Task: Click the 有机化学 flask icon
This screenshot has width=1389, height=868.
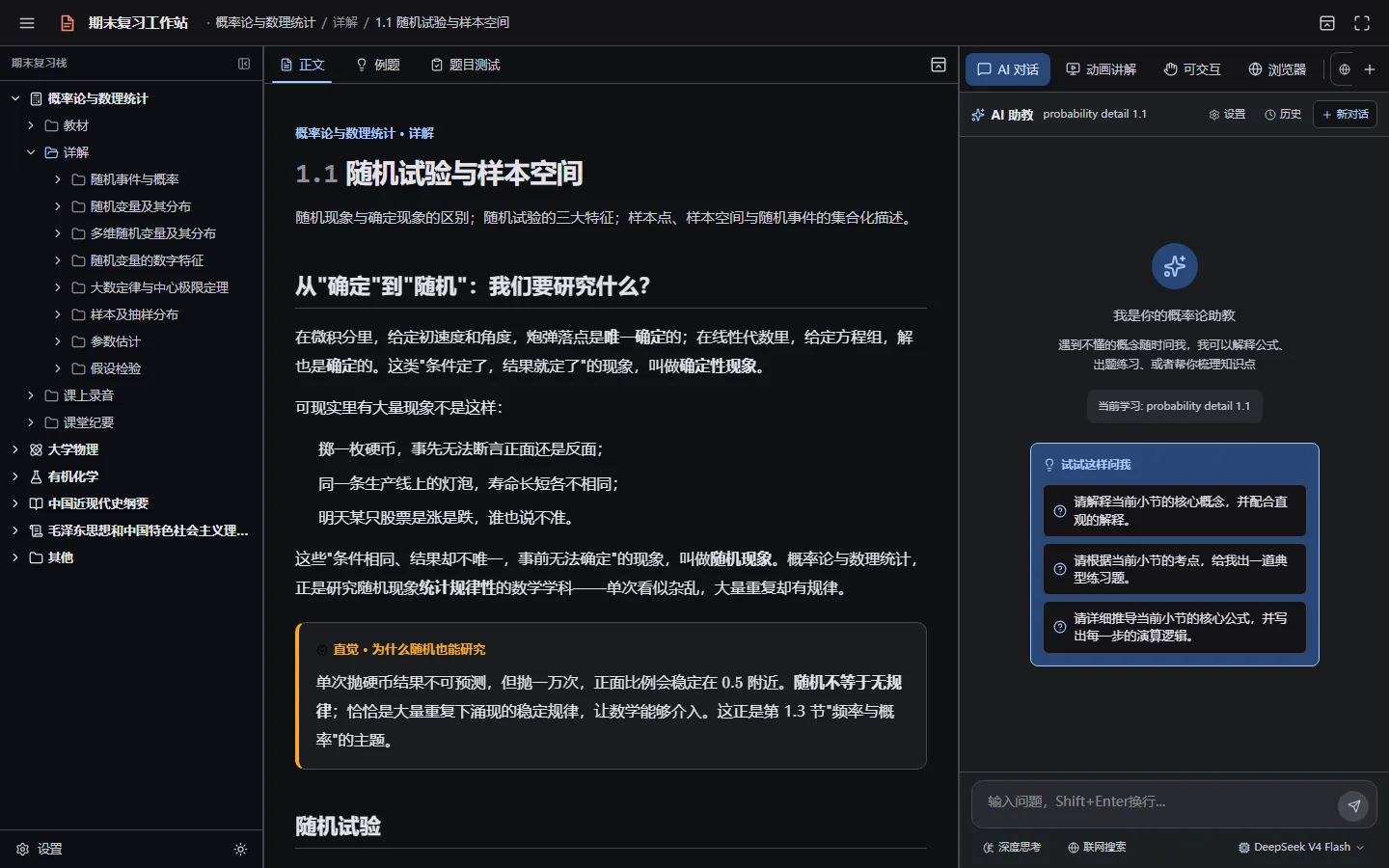Action: click(x=37, y=476)
